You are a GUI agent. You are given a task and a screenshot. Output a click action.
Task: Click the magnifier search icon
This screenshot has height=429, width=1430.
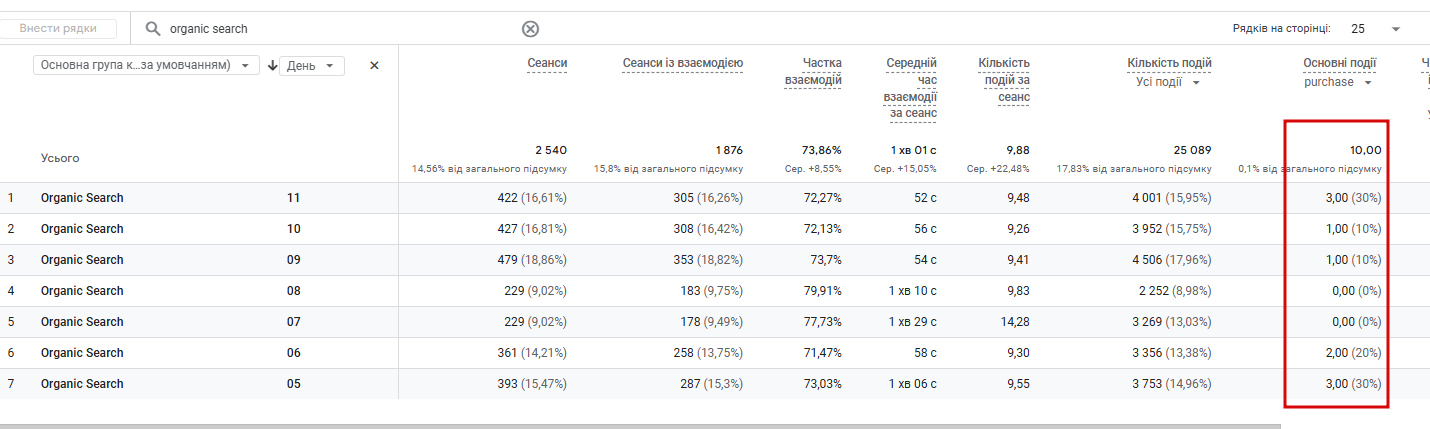click(153, 29)
